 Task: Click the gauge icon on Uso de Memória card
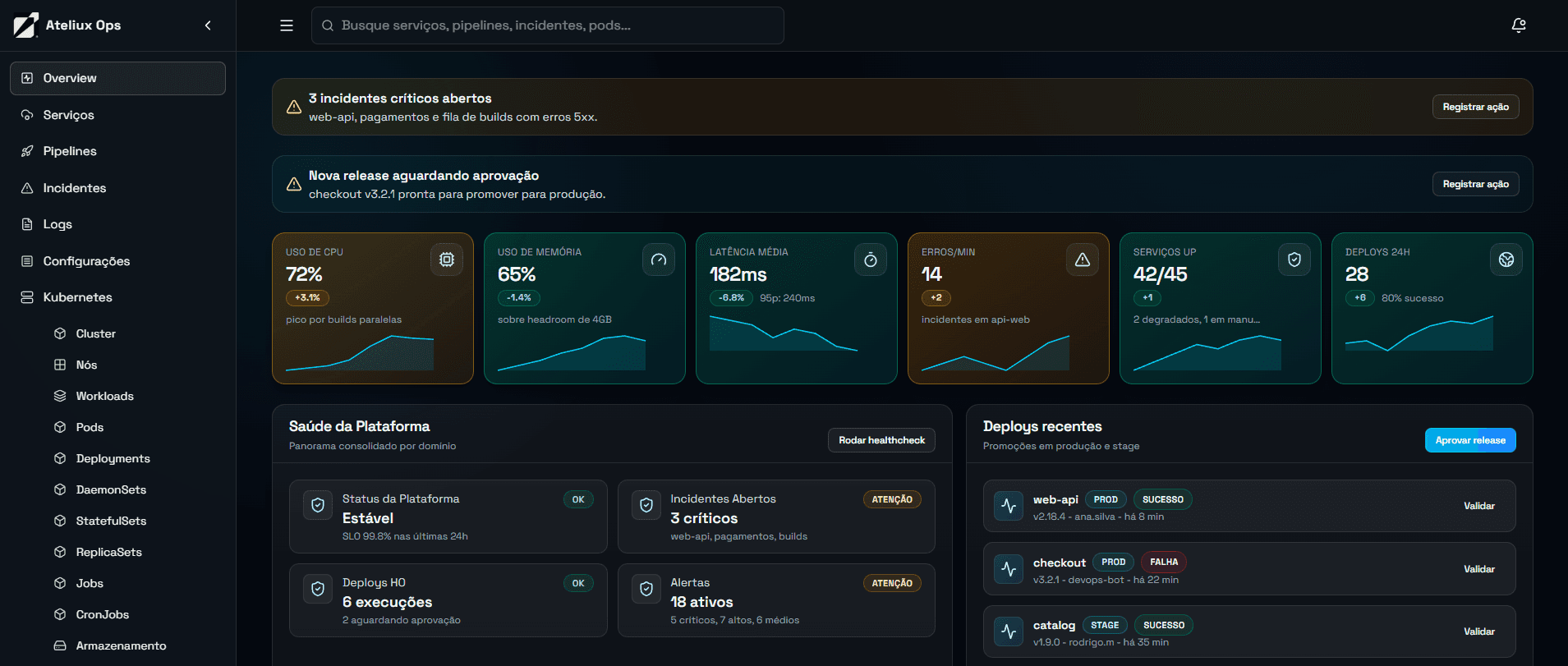point(659,260)
